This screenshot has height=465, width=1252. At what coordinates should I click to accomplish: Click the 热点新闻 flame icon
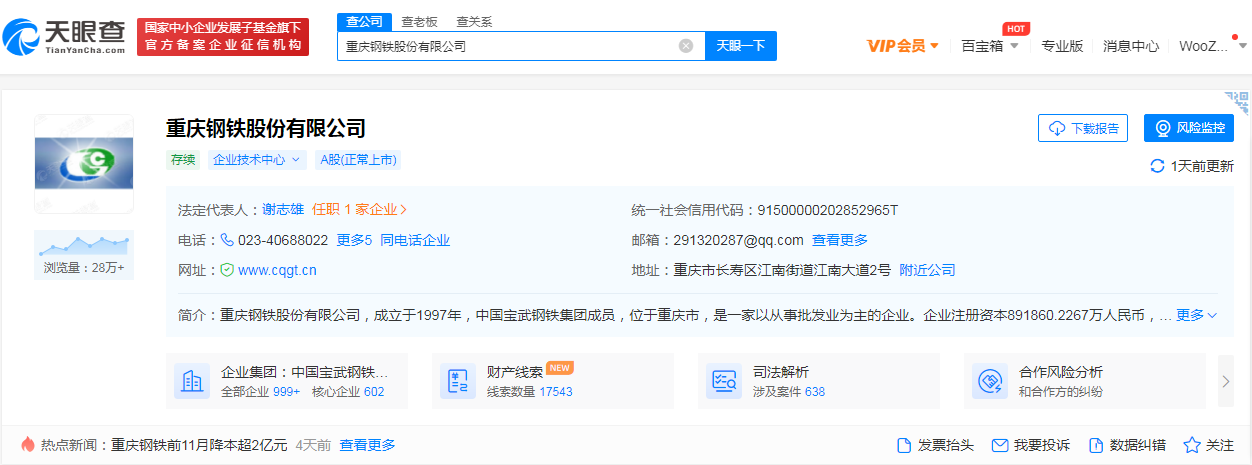(27, 445)
